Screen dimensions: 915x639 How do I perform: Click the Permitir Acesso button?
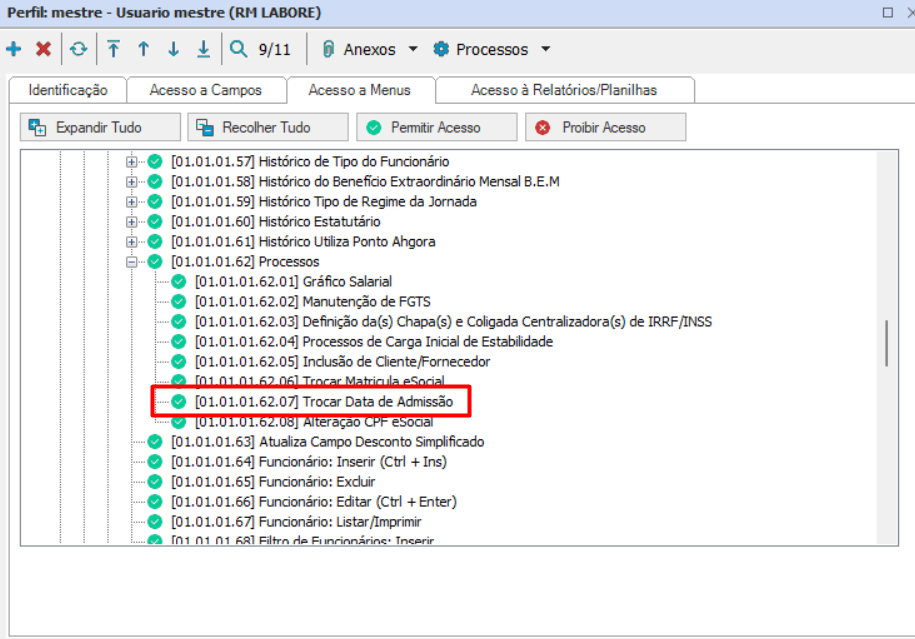pyautogui.click(x=436, y=127)
